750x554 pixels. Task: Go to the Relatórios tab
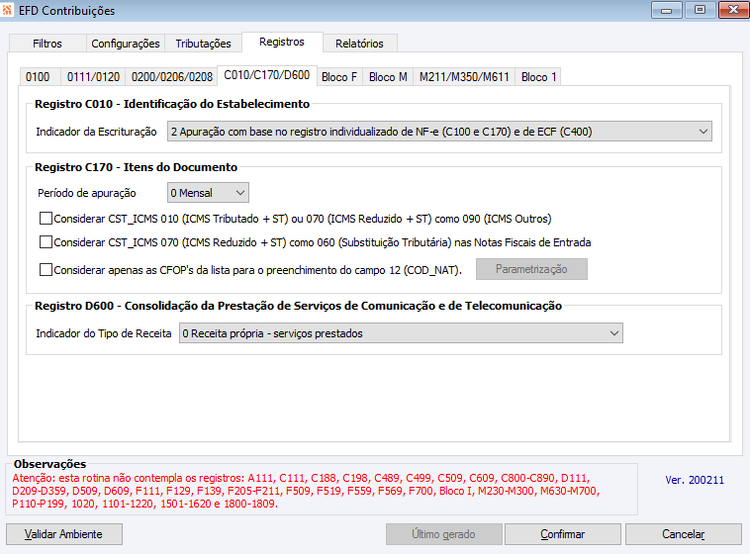point(360,44)
